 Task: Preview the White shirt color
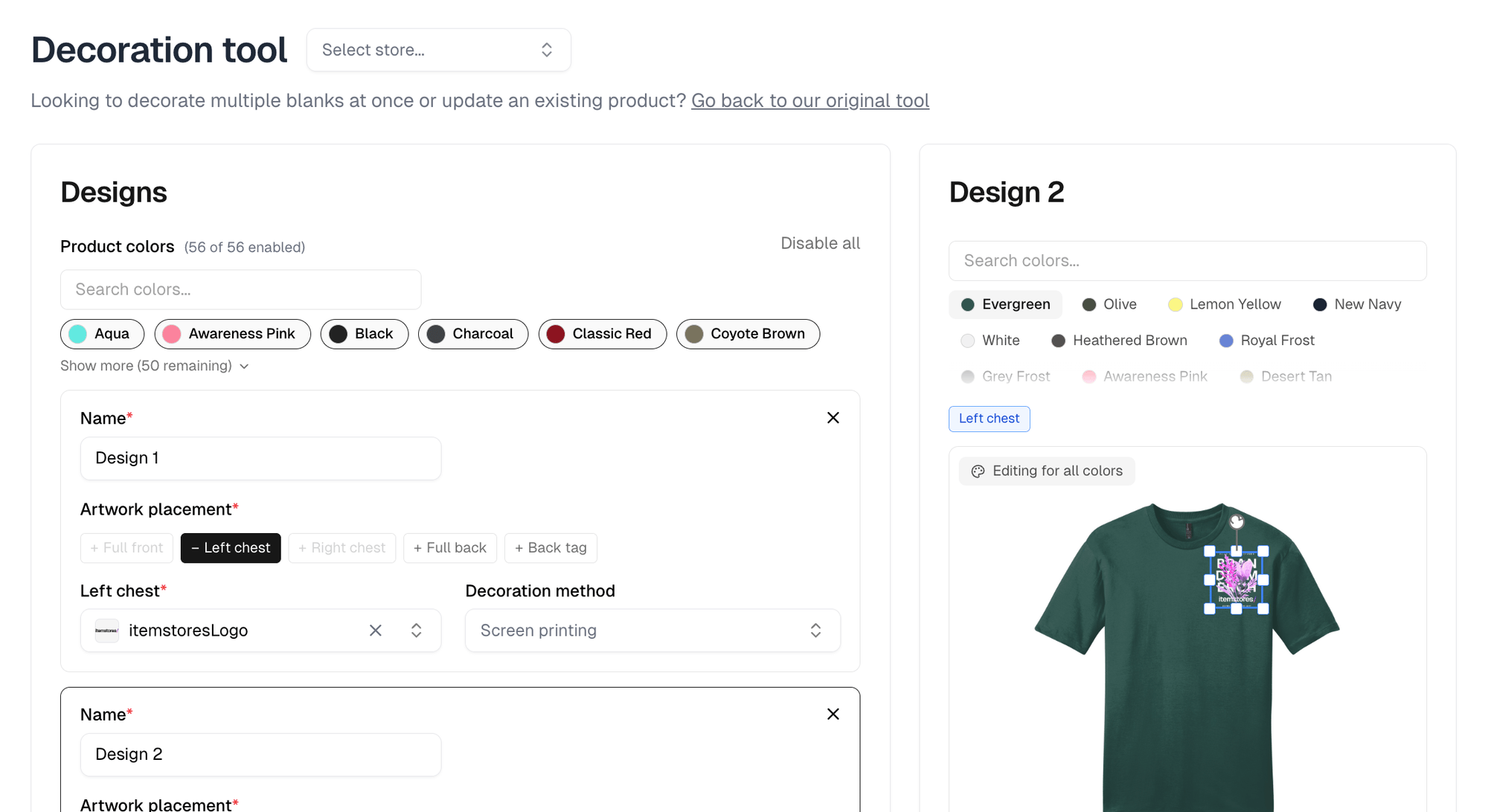pos(990,341)
